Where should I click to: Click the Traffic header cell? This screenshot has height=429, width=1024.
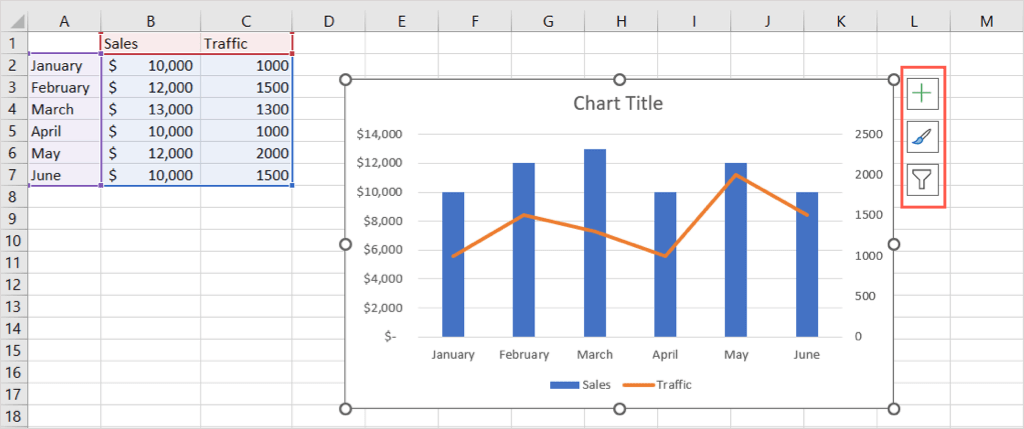tap(246, 43)
